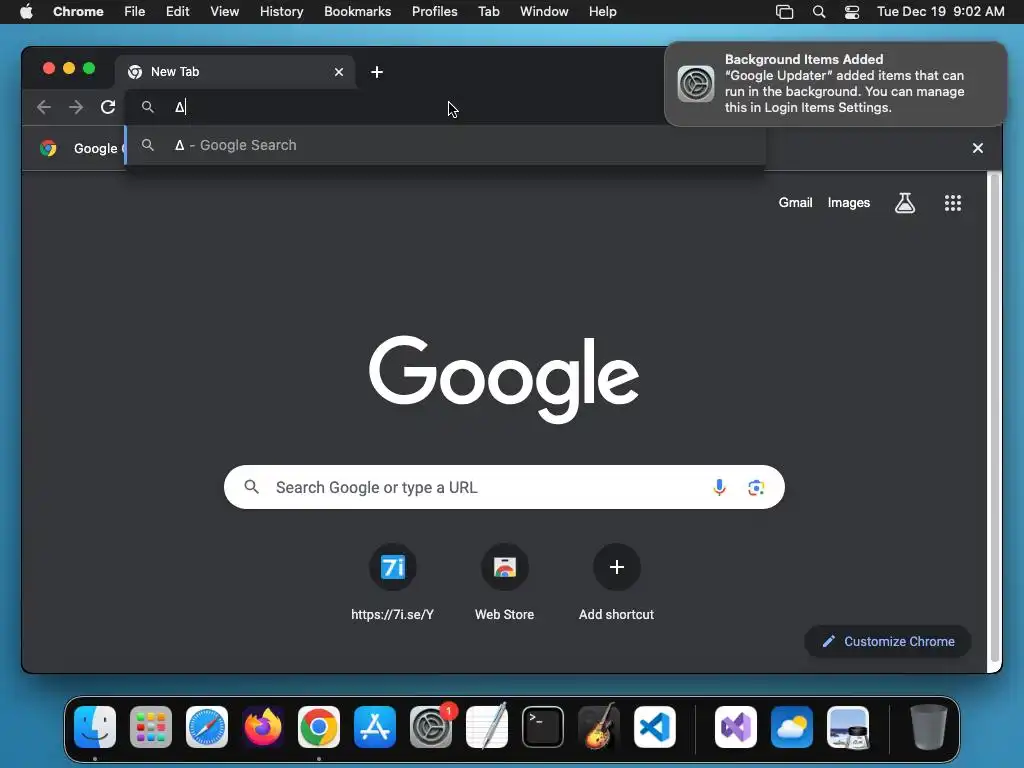This screenshot has width=1024, height=768.
Task: Open the https://7i.se/Y shortcut
Action: [392, 583]
